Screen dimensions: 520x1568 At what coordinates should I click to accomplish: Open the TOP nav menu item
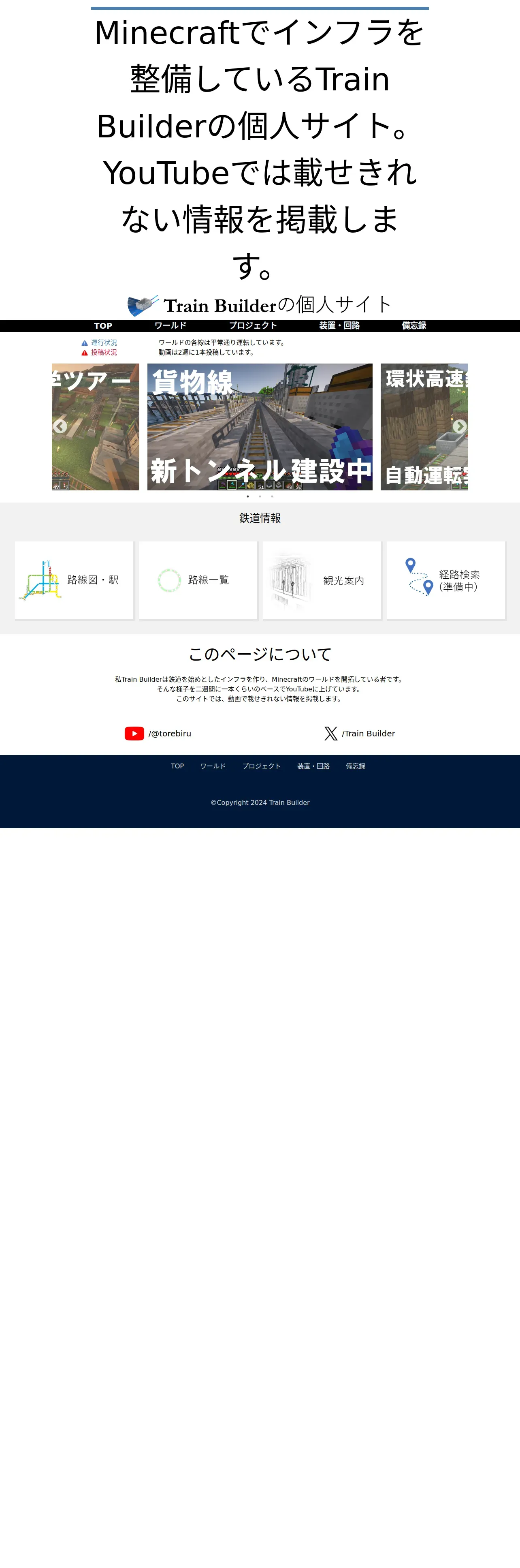pos(103,326)
